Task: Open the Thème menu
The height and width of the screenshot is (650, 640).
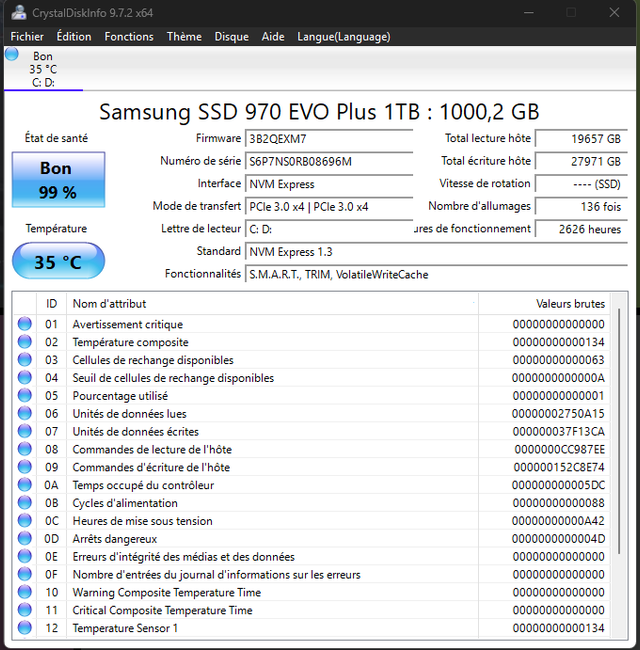Action: [184, 36]
